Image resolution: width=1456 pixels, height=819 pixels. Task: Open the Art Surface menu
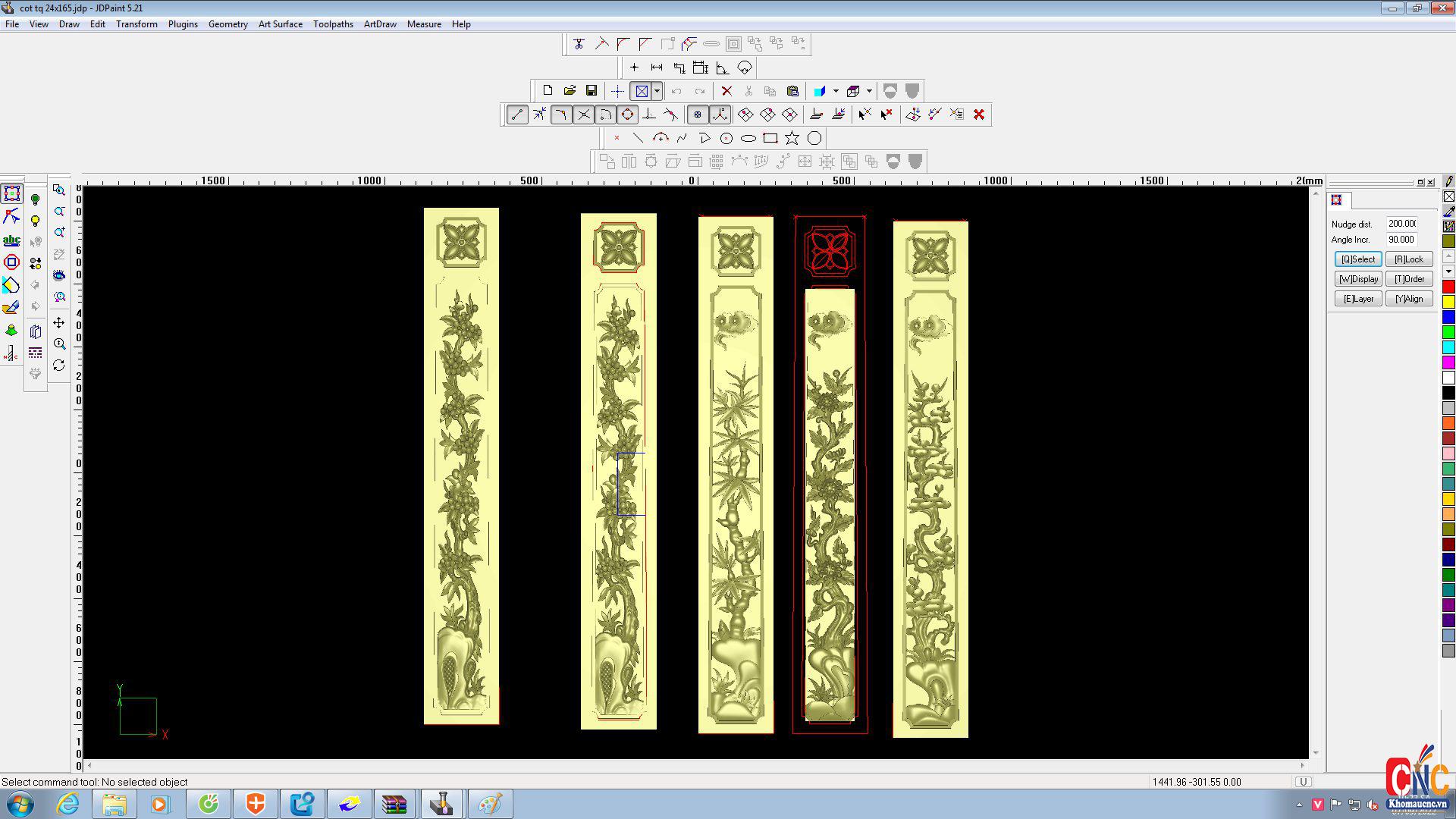pyautogui.click(x=280, y=24)
